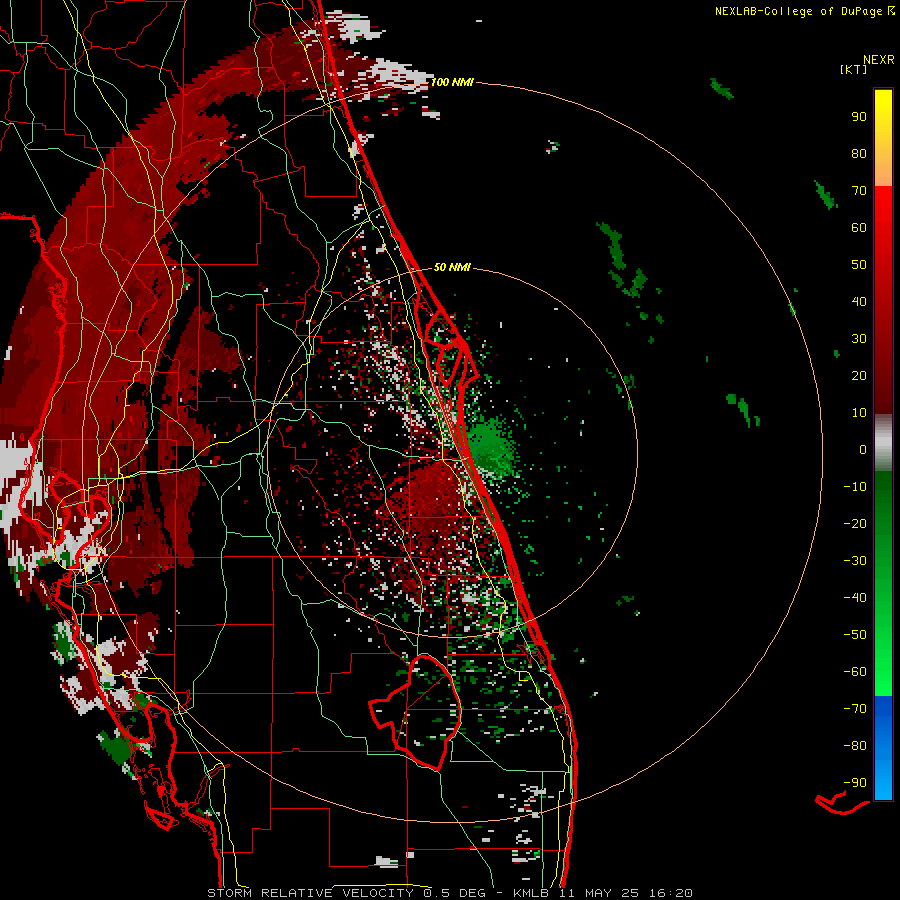
Task: Click the "50 NMI" range ring label
Action: click(452, 267)
